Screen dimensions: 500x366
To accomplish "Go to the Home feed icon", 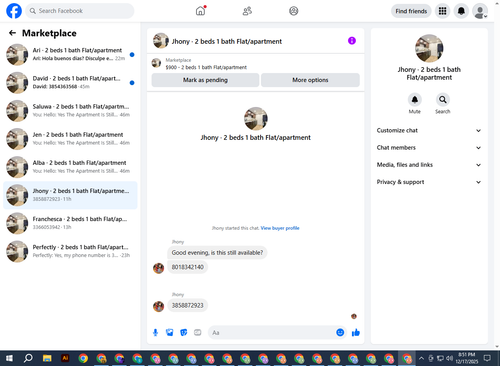I will point(200,11).
